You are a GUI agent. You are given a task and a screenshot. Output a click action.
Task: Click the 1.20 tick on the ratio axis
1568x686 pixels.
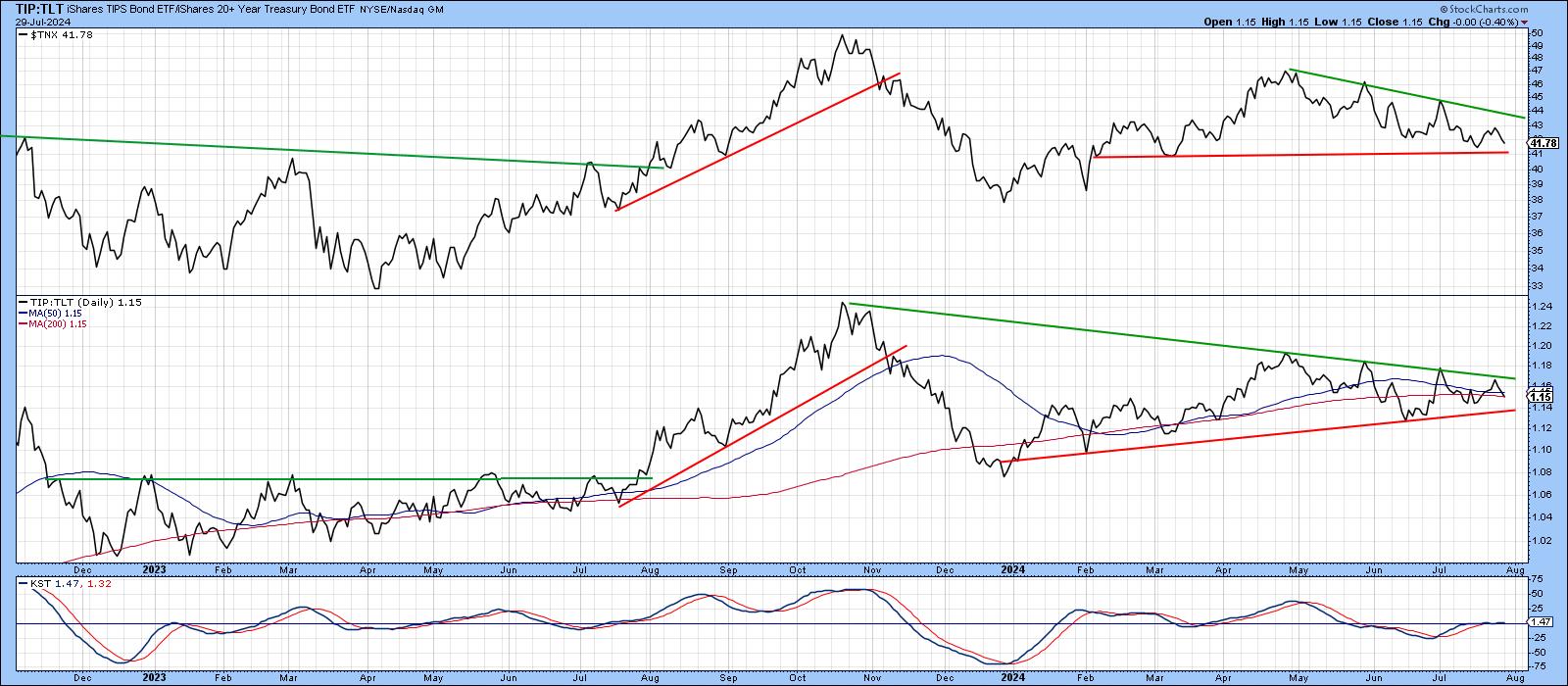coord(1541,345)
